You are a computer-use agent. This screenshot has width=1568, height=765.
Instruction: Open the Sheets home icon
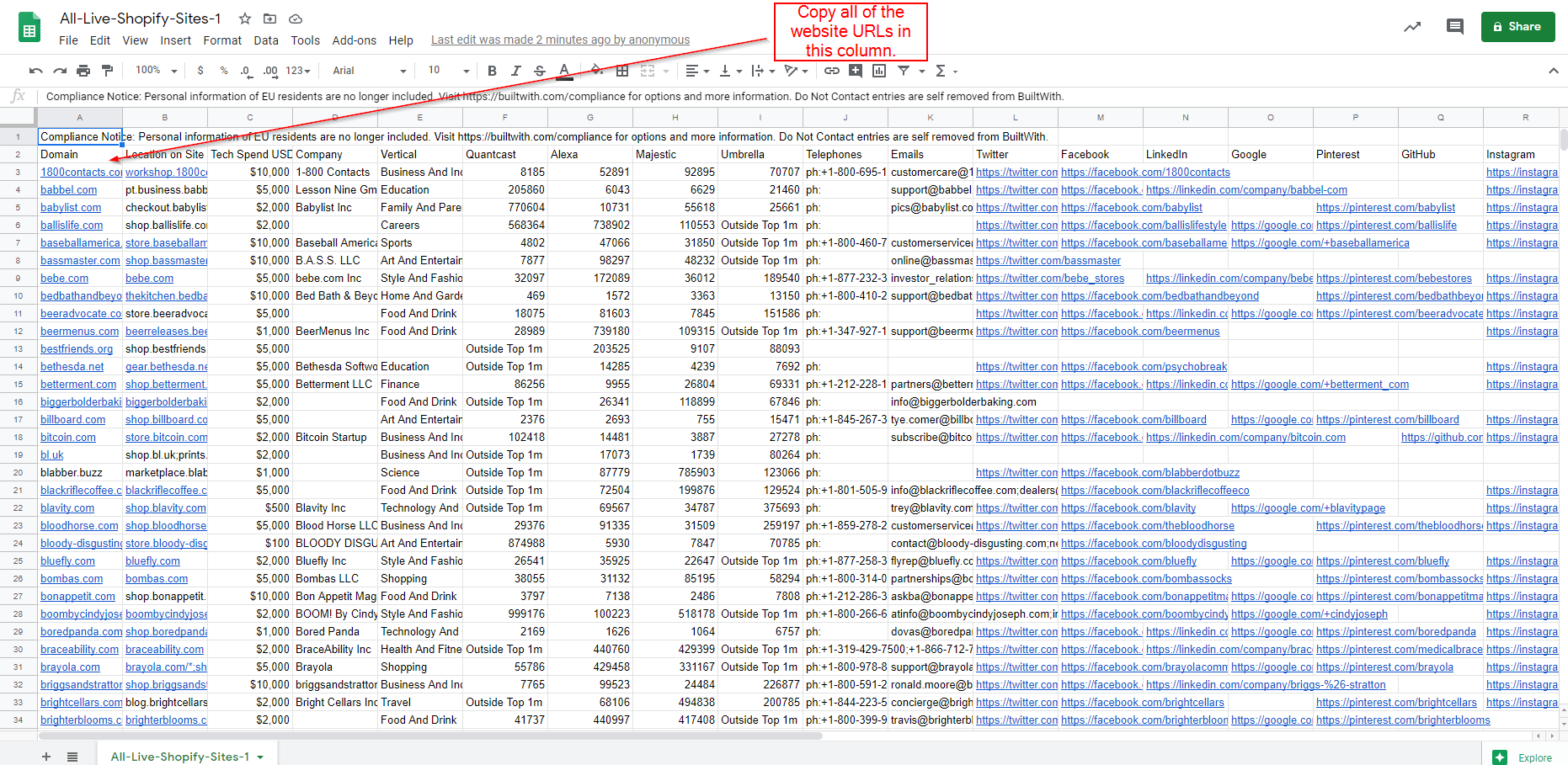pos(29,27)
